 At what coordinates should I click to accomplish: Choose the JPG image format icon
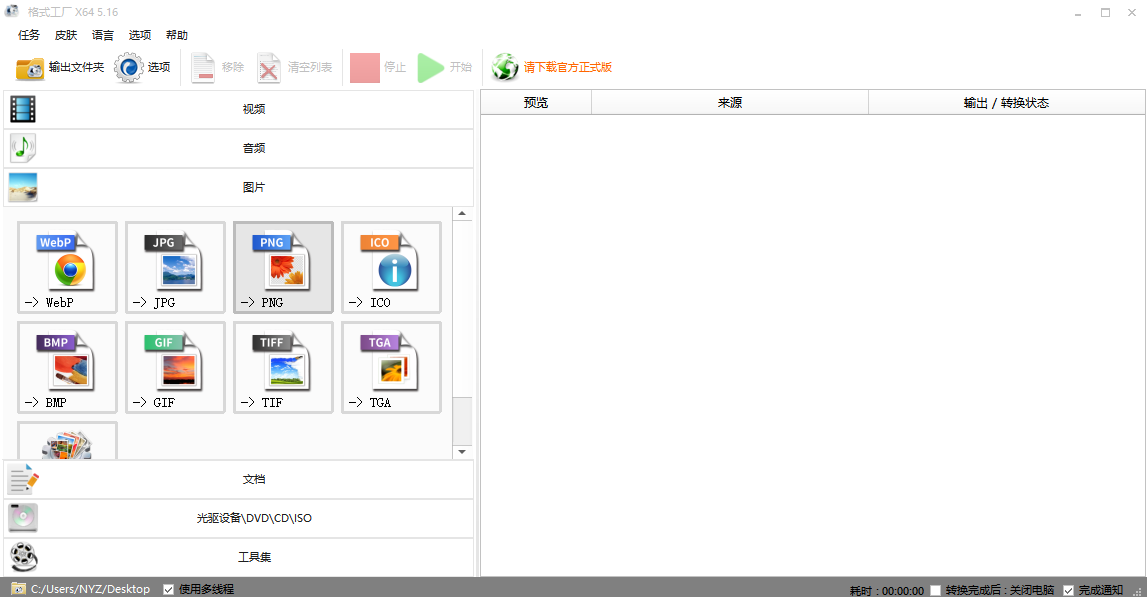click(176, 267)
